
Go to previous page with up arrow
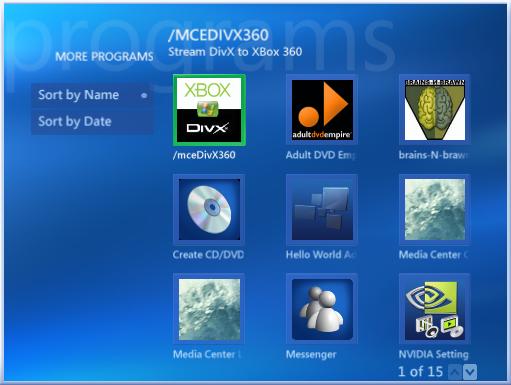click(x=455, y=372)
